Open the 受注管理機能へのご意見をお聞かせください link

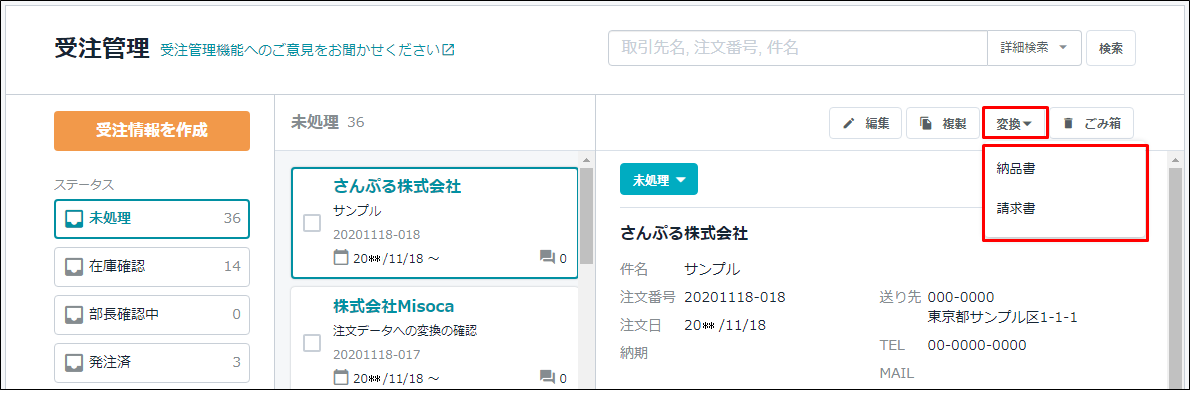307,50
